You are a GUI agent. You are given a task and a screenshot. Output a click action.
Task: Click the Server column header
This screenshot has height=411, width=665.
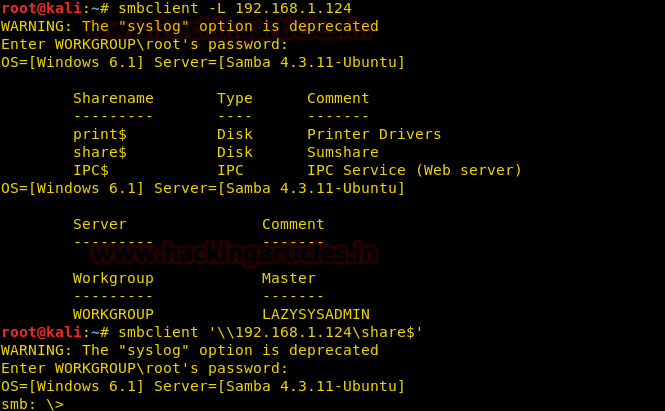click(x=100, y=224)
